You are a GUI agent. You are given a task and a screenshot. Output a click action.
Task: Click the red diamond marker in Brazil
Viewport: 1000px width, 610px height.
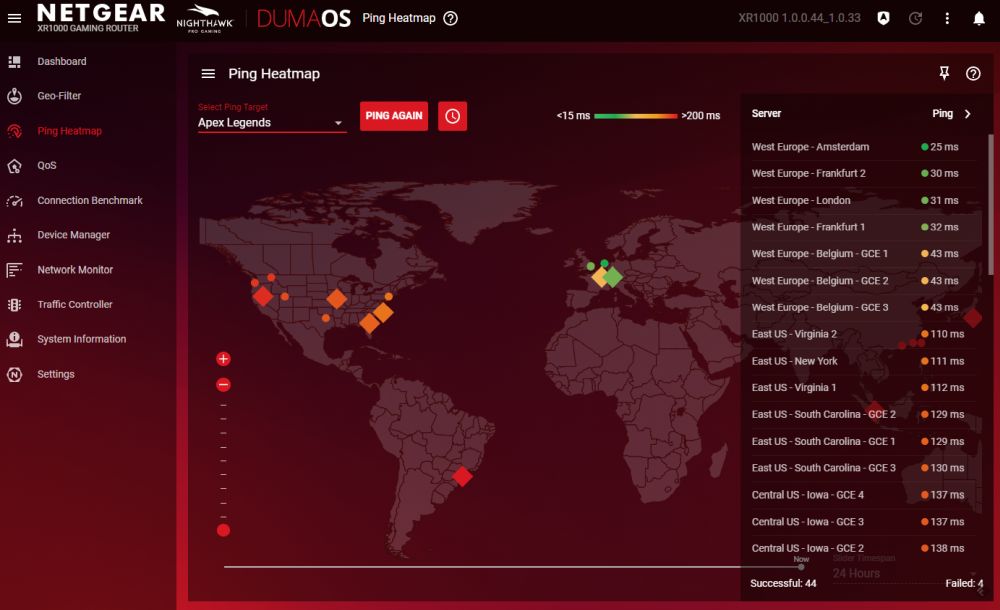click(462, 476)
